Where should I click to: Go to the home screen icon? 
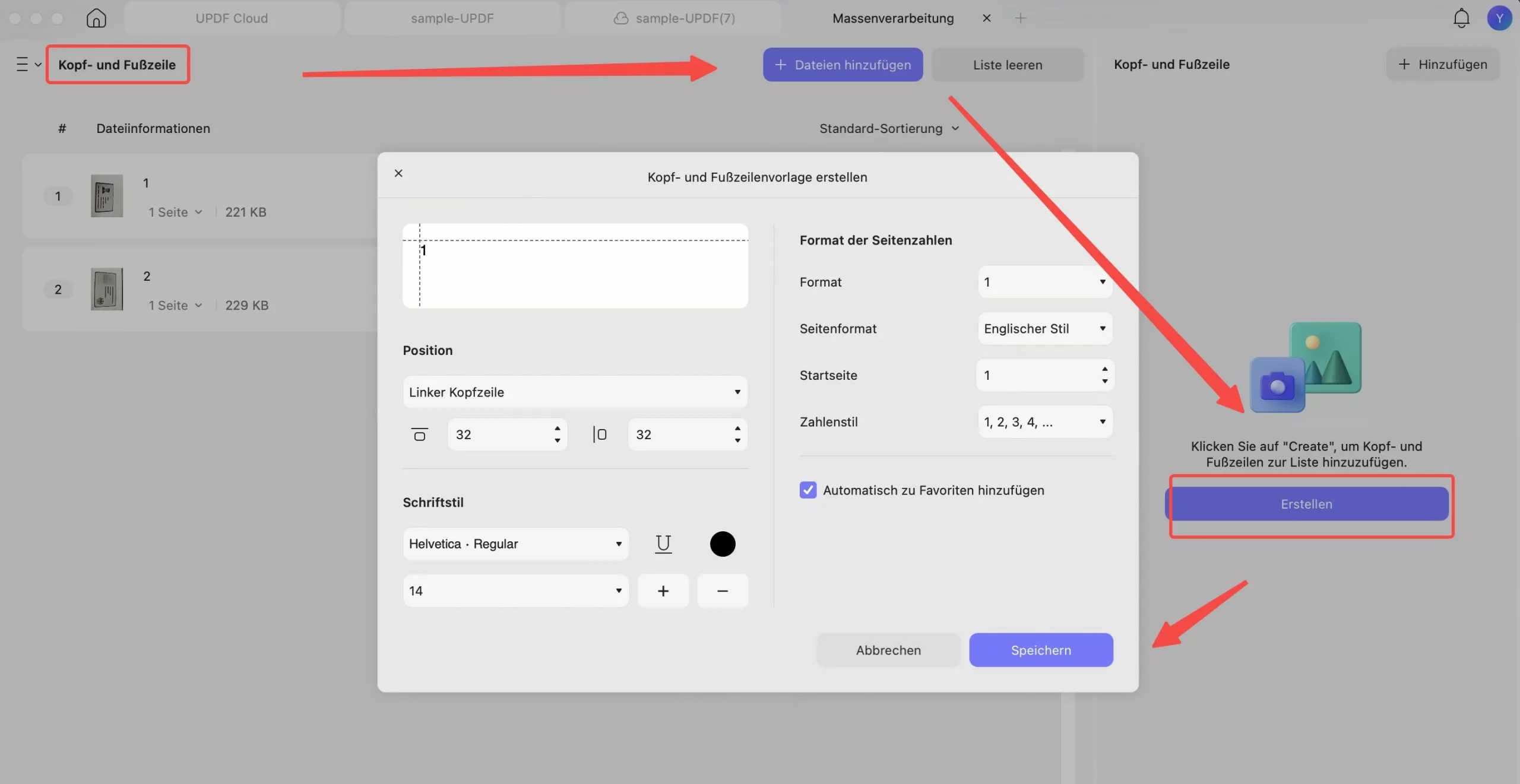(x=96, y=18)
